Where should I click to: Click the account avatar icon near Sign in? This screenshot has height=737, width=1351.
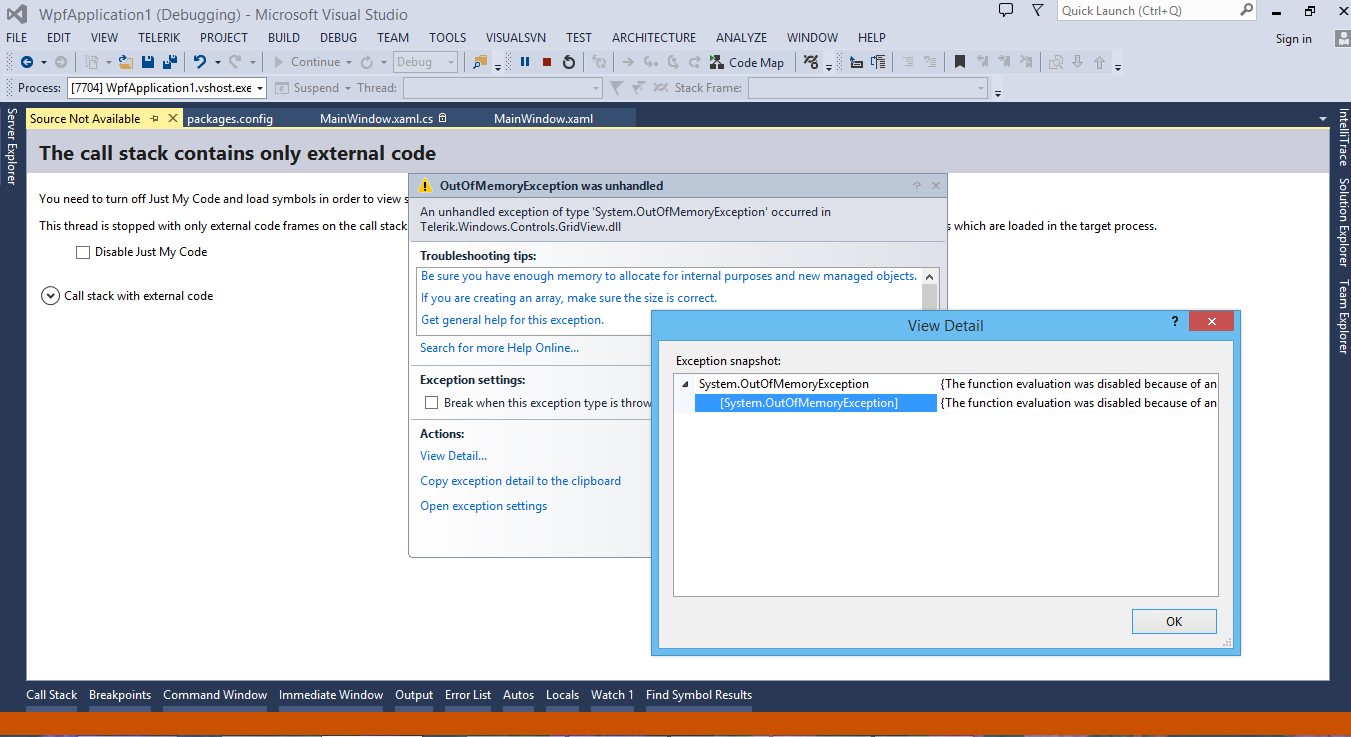point(1341,38)
